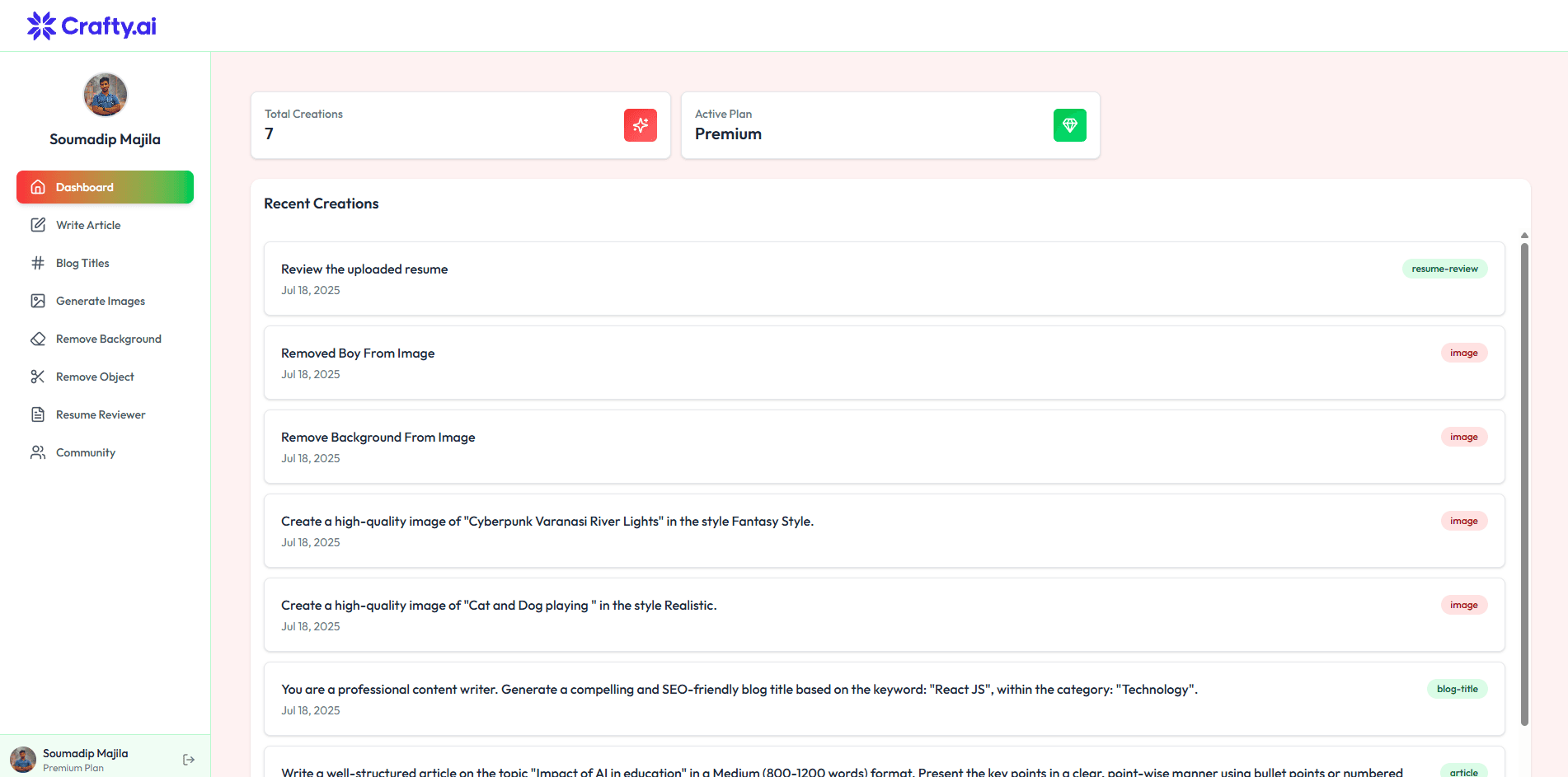Click the logout icon beside Soumadip Majila
The image size is (1568, 777).
(x=189, y=760)
